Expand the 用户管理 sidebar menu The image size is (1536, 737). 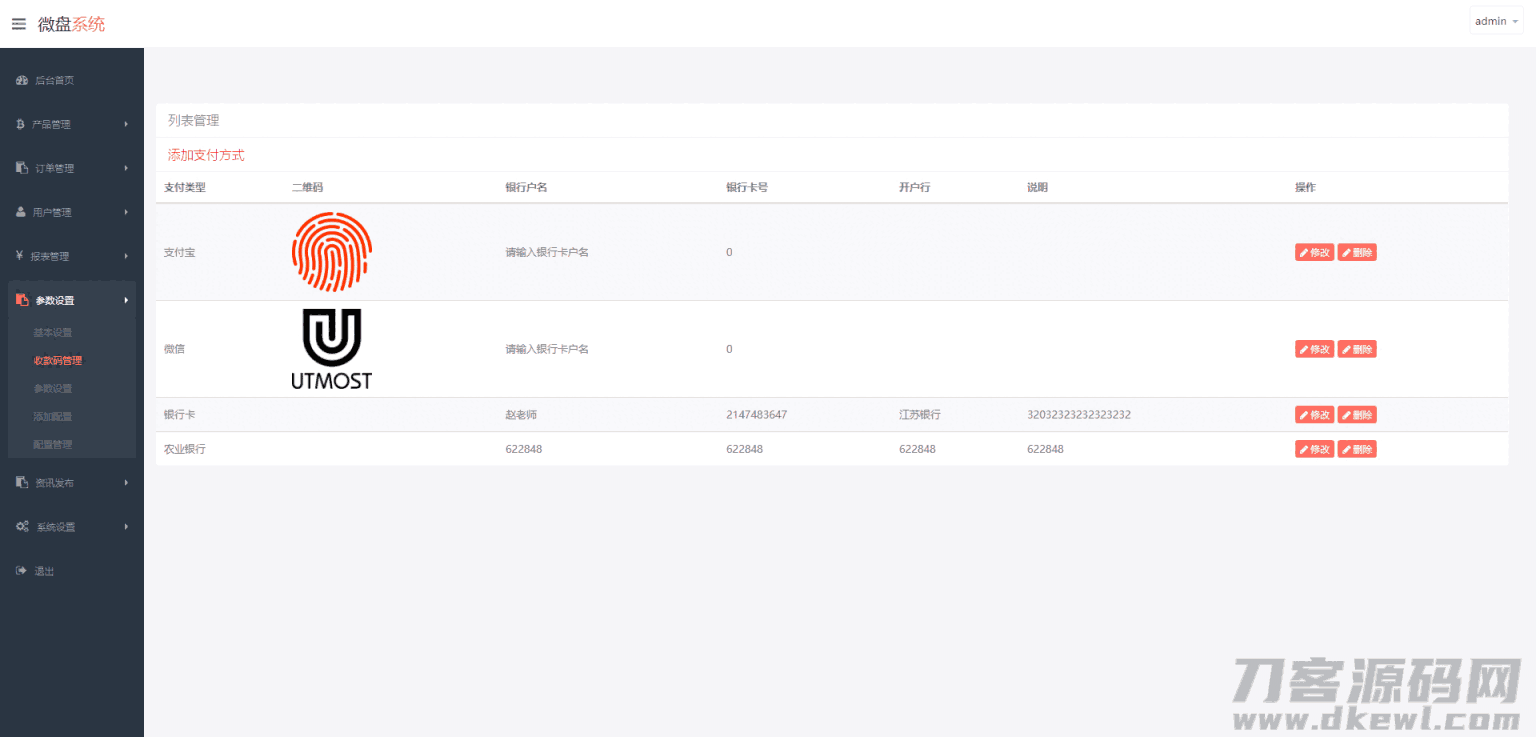(72, 212)
